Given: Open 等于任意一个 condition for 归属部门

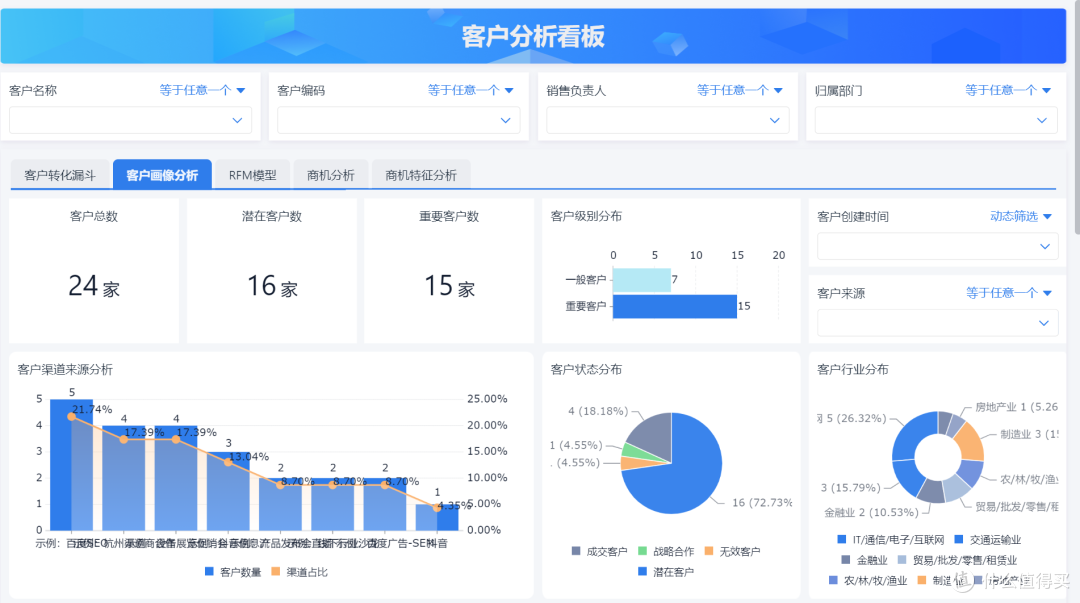Looking at the screenshot, I should coord(1008,90).
